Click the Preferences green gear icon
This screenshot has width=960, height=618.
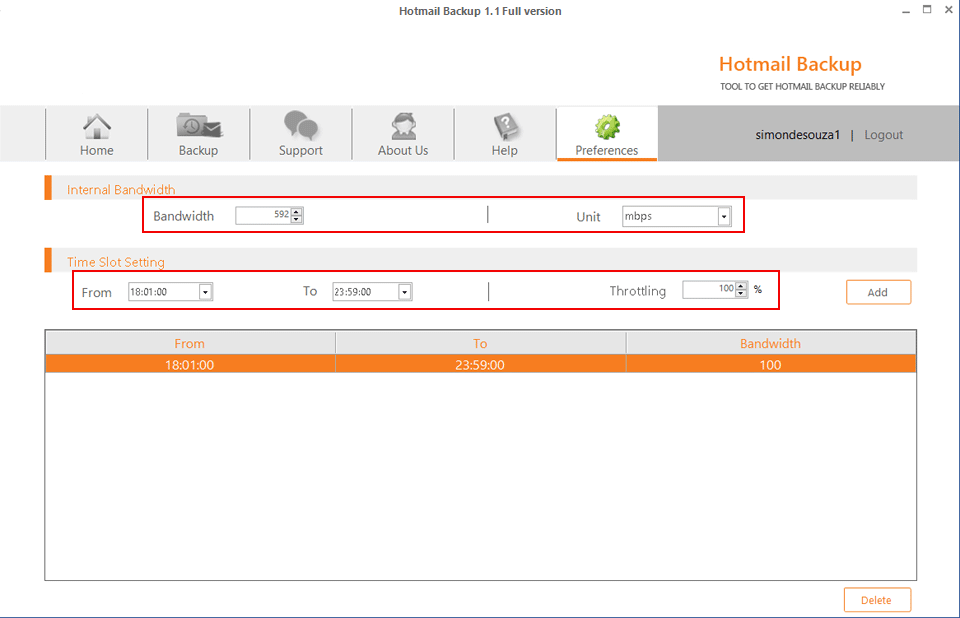[607, 127]
